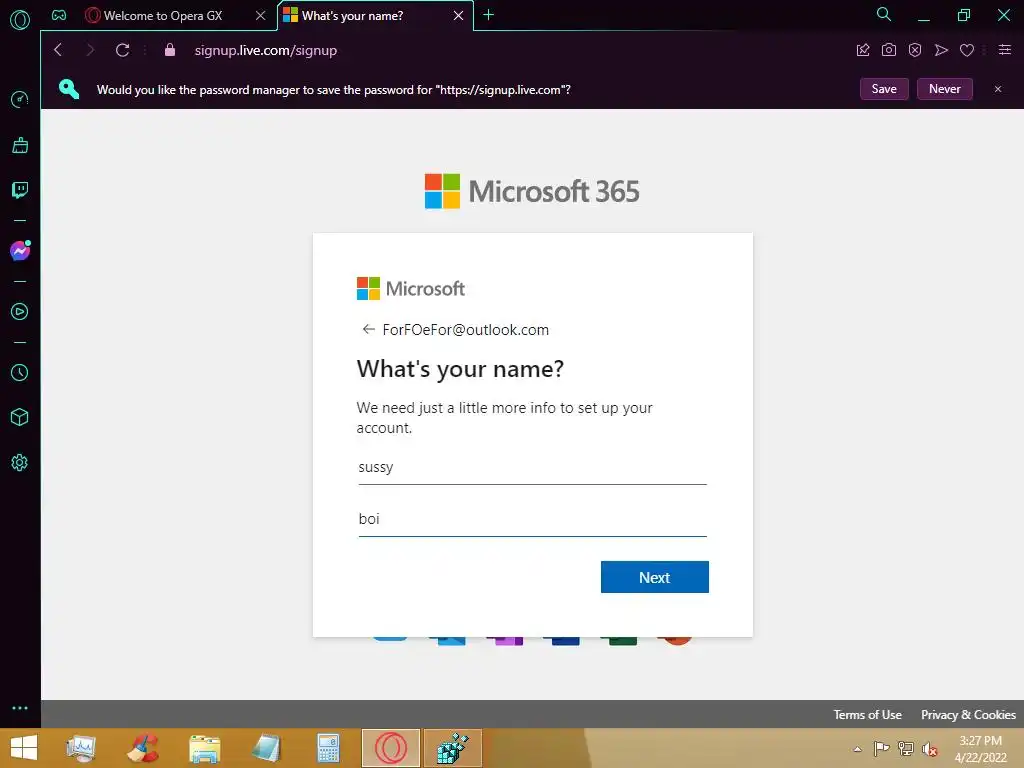Open the Extensions cube icon
Viewport: 1024px width, 768px height.
tap(20, 417)
